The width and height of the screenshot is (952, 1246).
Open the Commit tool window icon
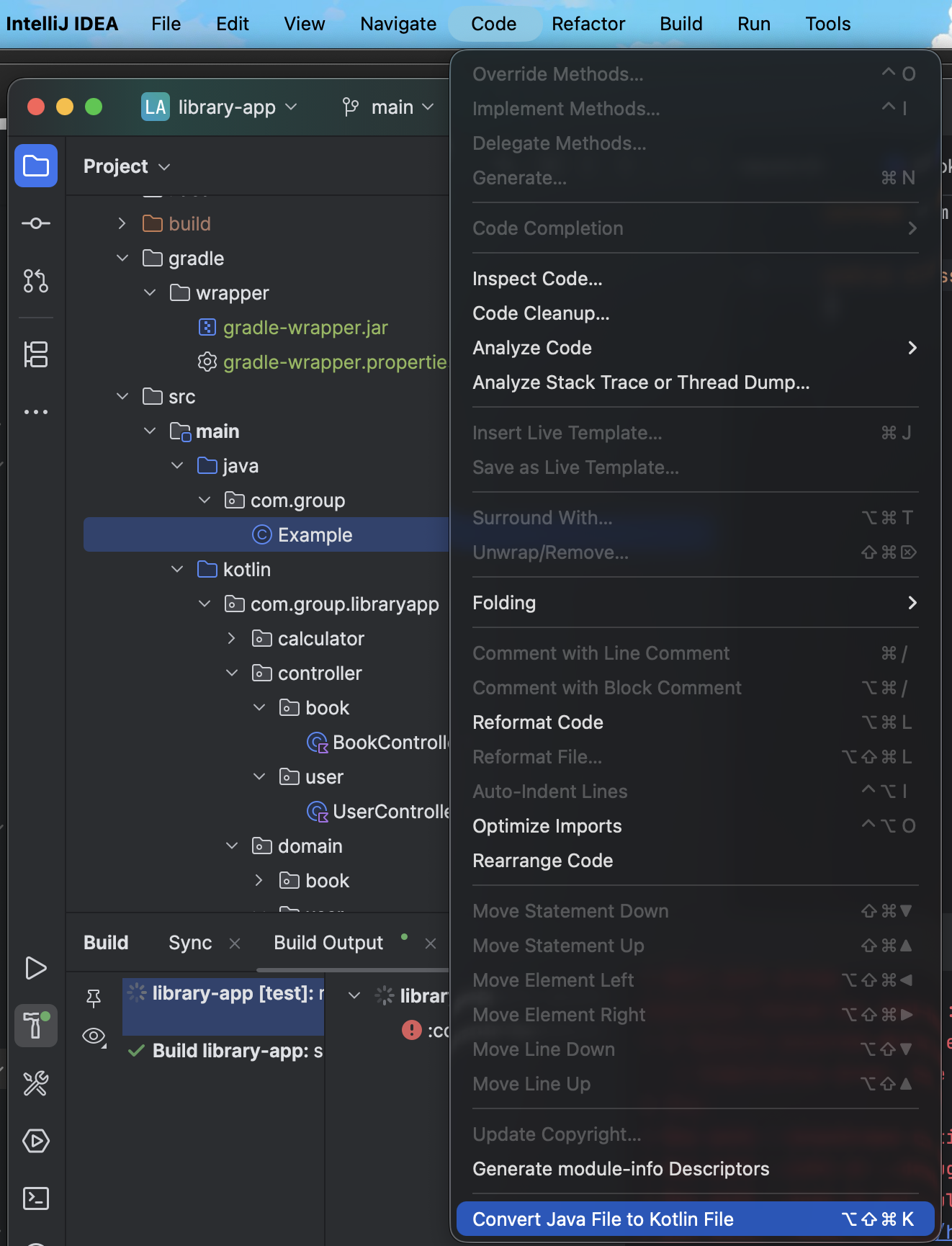pyautogui.click(x=36, y=223)
